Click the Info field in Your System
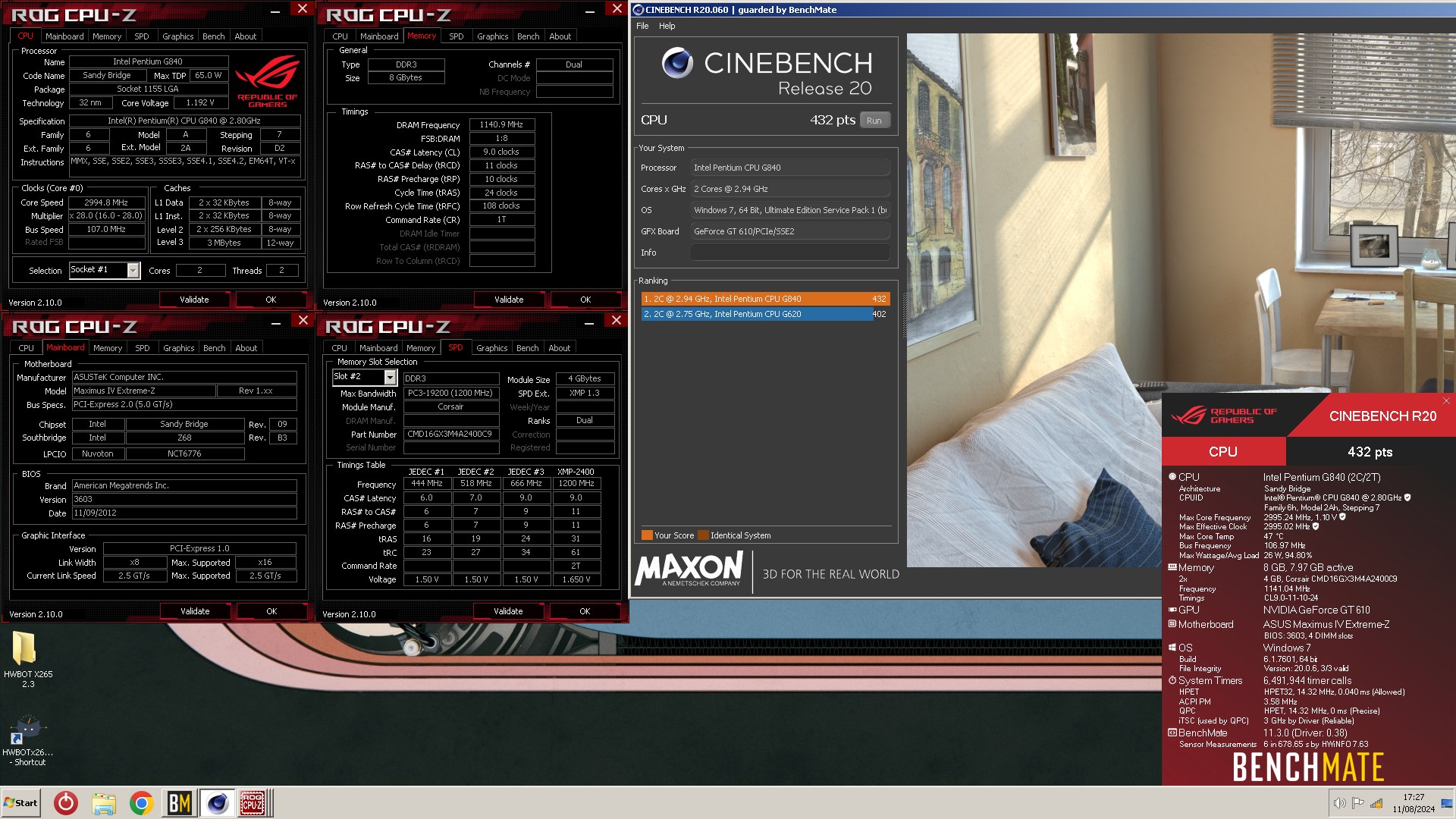The height and width of the screenshot is (819, 1456). point(789,253)
